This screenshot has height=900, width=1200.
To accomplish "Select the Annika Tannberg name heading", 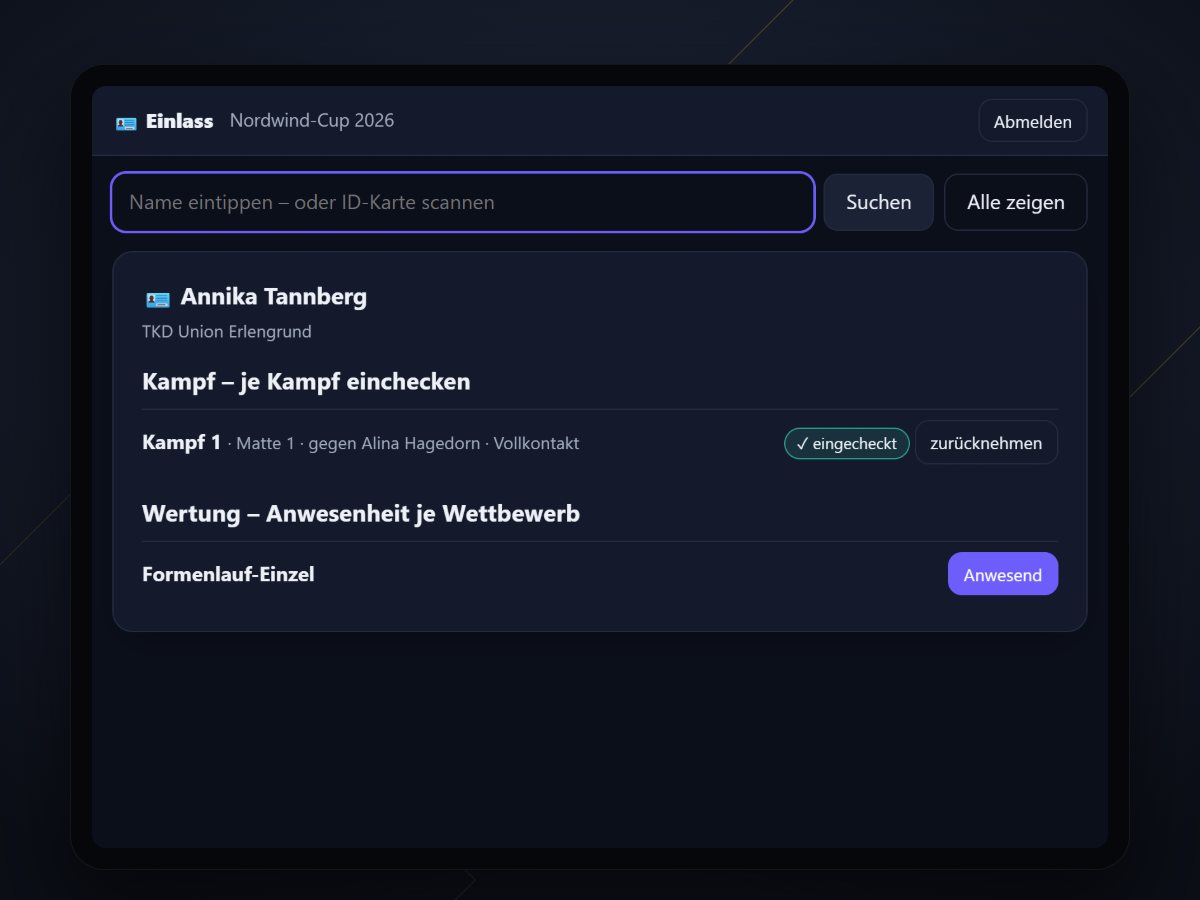I will [274, 297].
